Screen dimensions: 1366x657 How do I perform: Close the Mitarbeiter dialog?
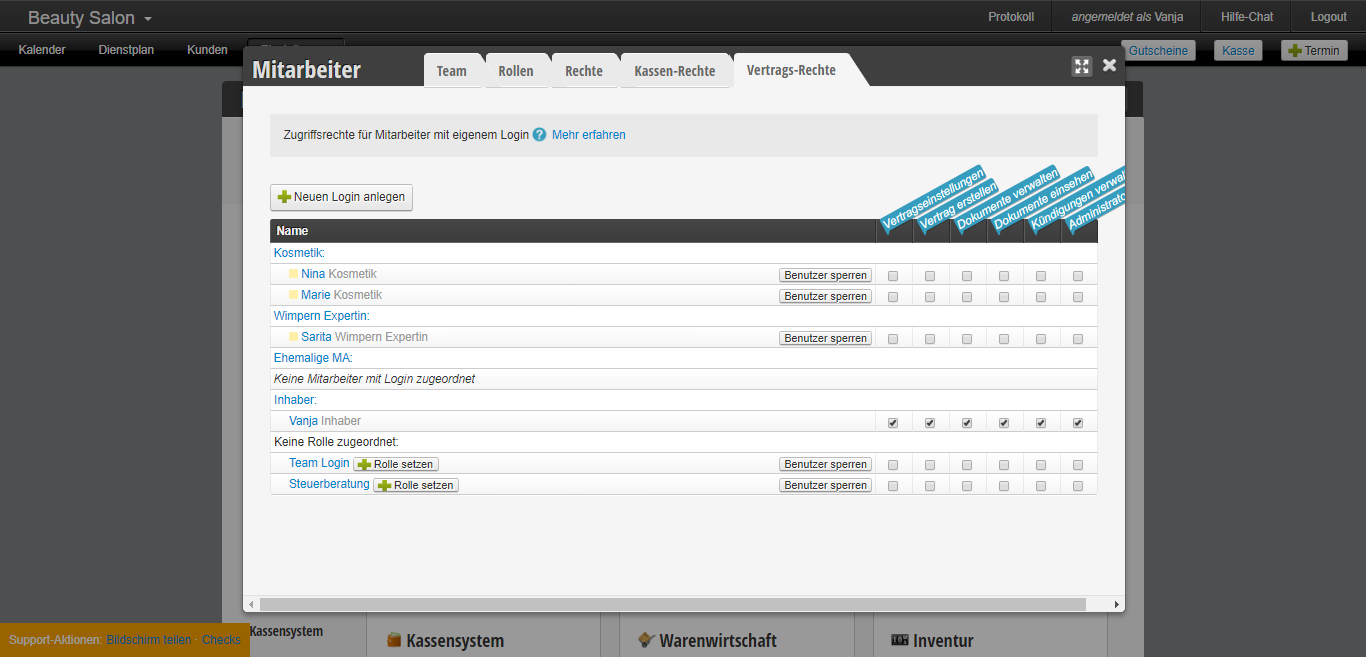click(1109, 65)
